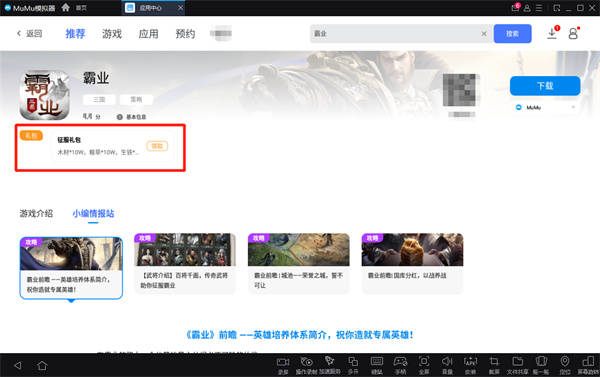Screen dimensions: 600x377
Task: Select the 小编情报站 tab
Action: (x=93, y=213)
